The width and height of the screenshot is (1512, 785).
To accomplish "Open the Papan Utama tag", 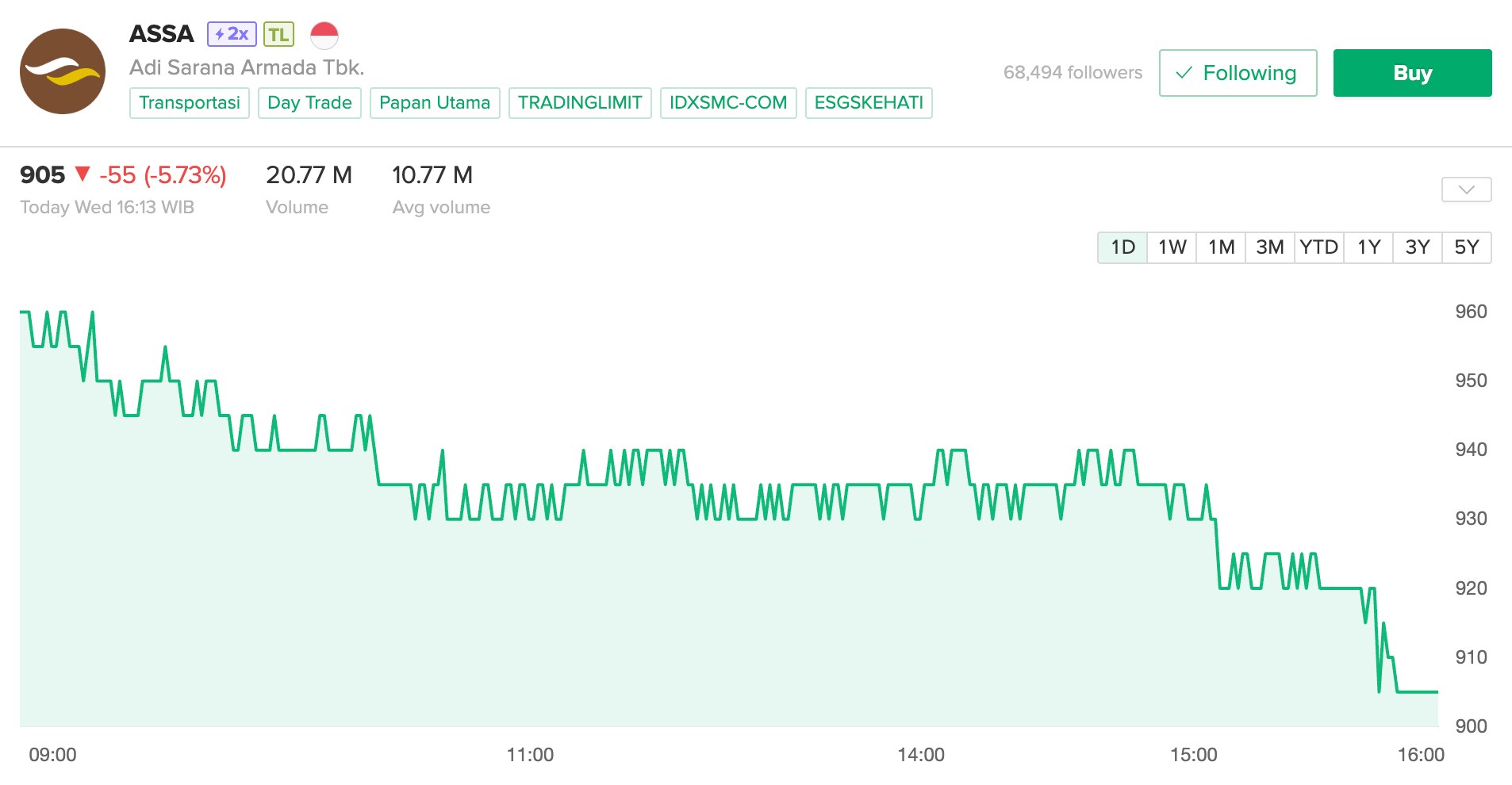I will pos(435,103).
